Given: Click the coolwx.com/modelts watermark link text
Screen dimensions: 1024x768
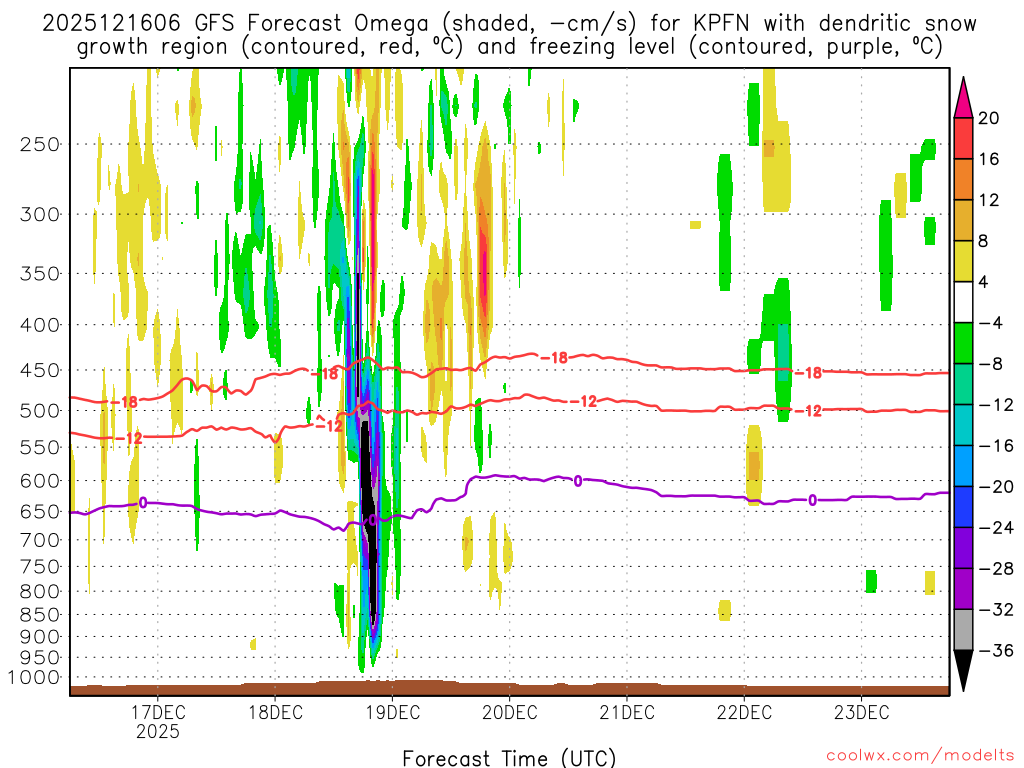Looking at the screenshot, I should tap(920, 756).
